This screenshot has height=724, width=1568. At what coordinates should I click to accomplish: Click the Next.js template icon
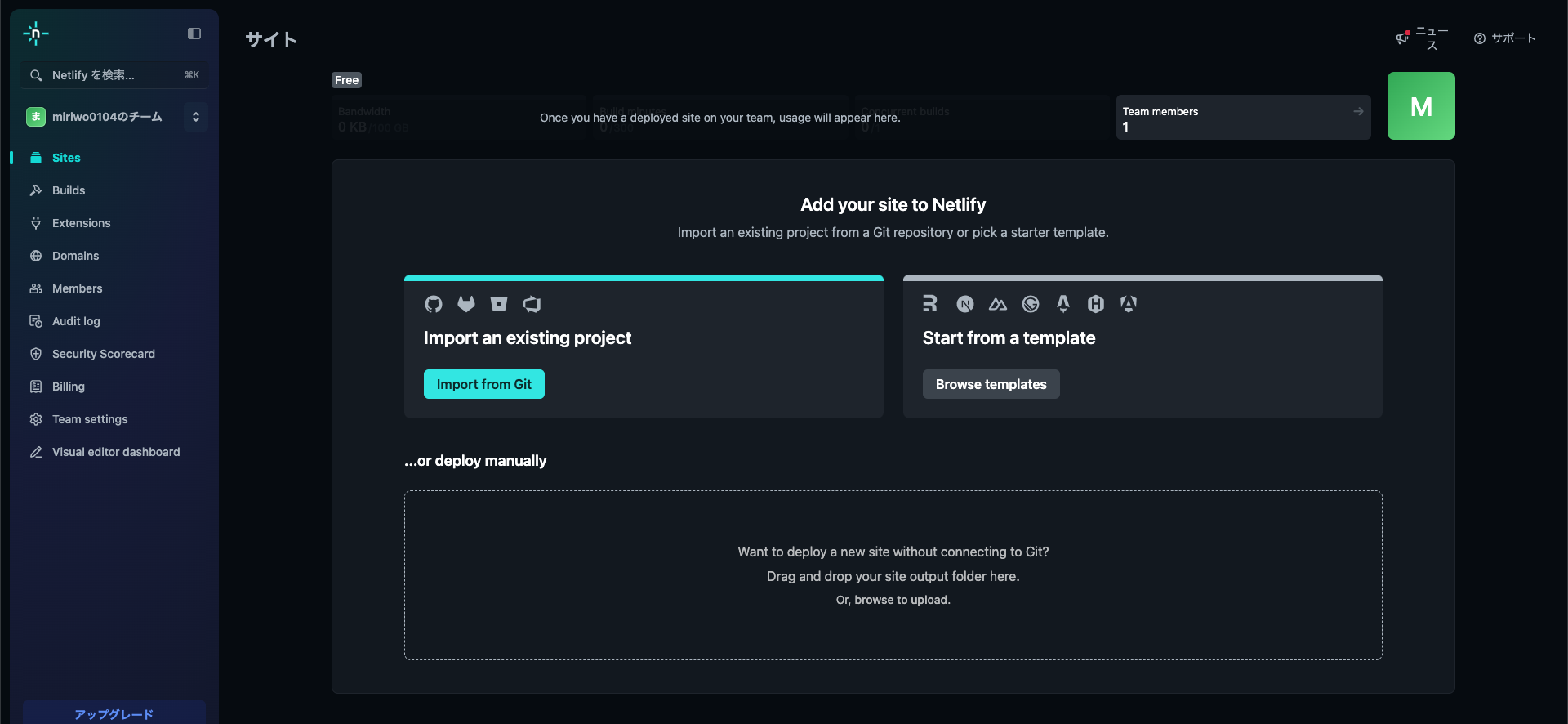tap(965, 304)
